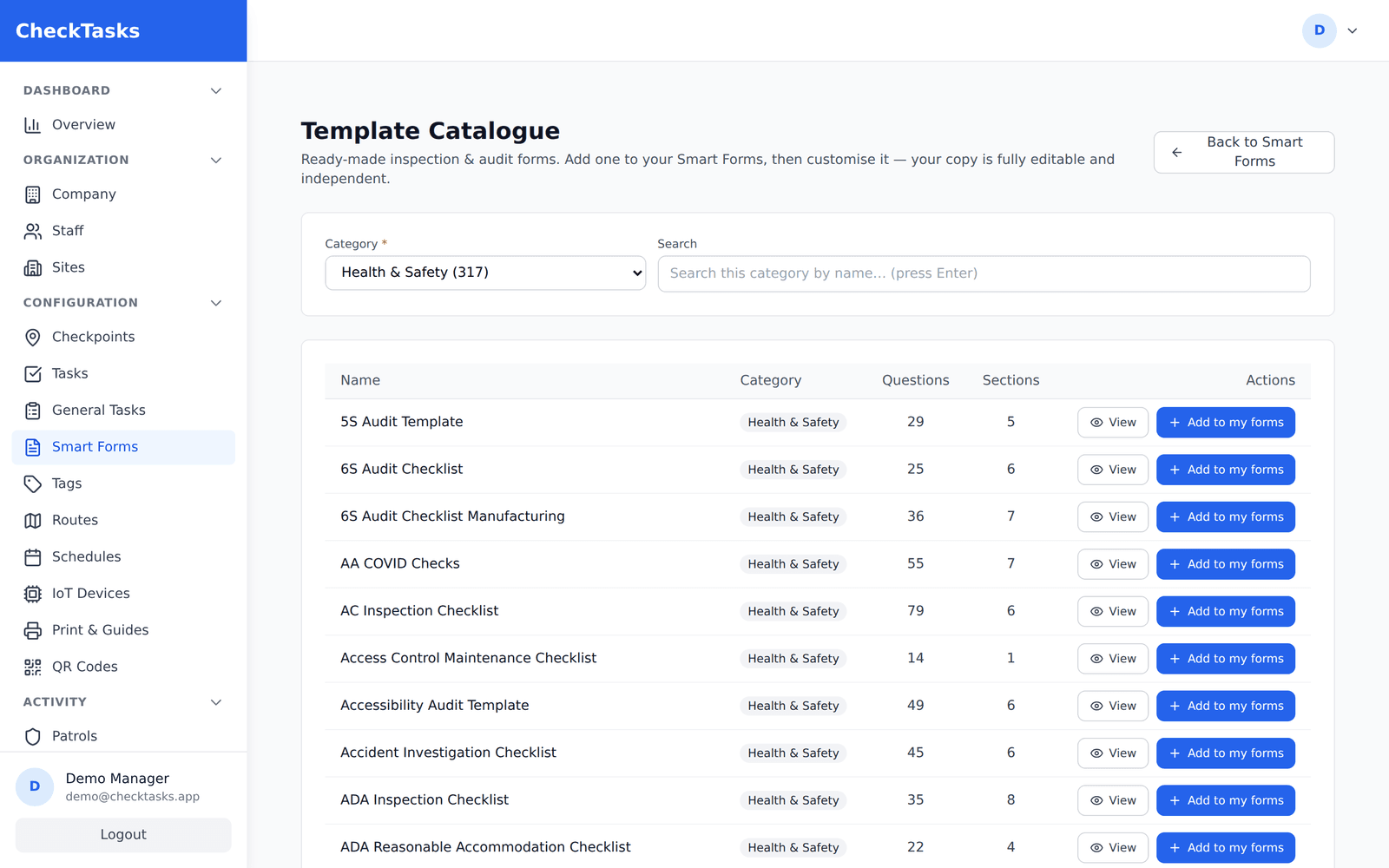The width and height of the screenshot is (1389, 868).
Task: Add AC Inspection Checklist to my forms
Action: click(x=1225, y=612)
